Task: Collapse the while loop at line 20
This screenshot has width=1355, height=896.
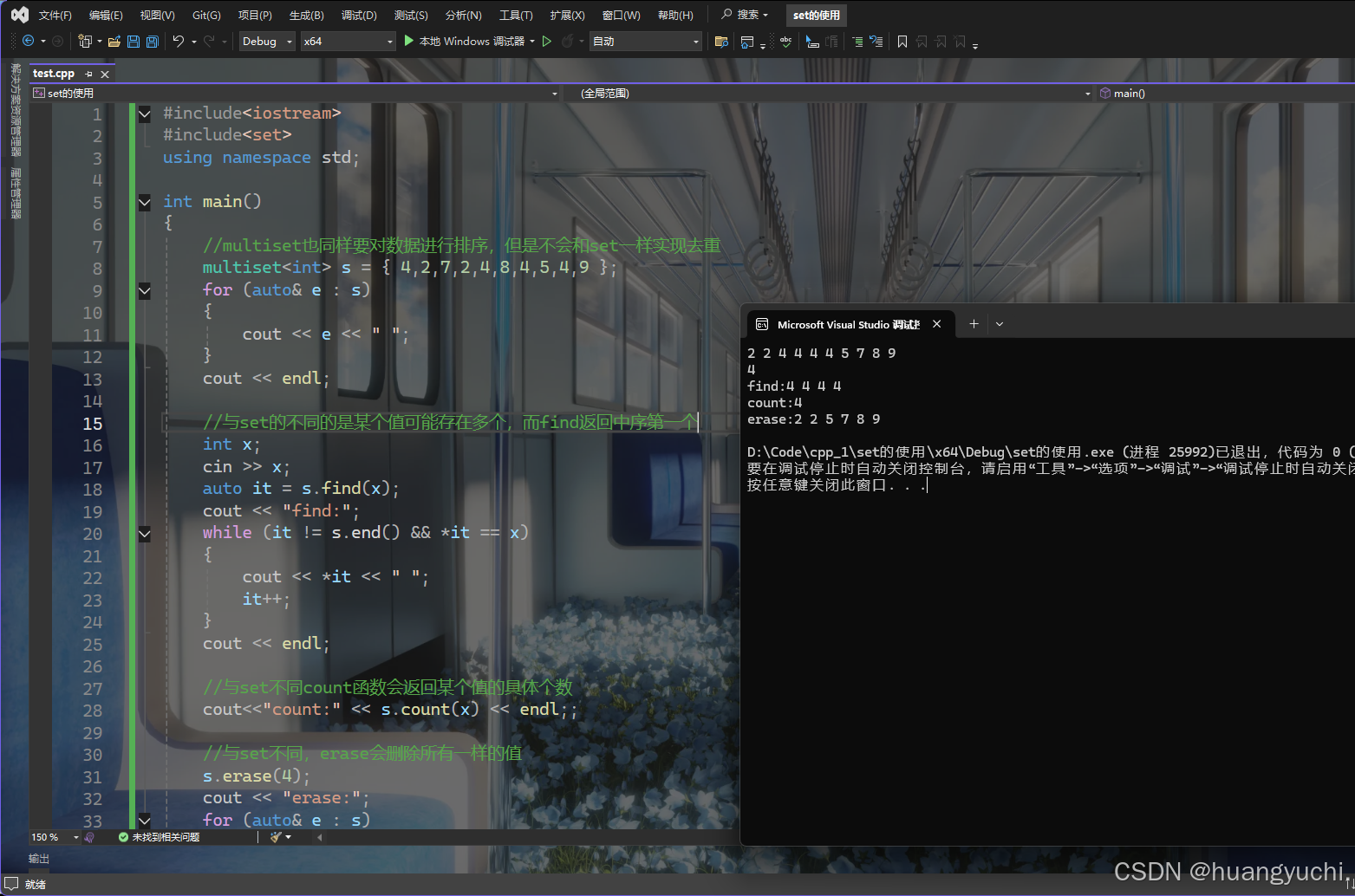Action: [144, 534]
